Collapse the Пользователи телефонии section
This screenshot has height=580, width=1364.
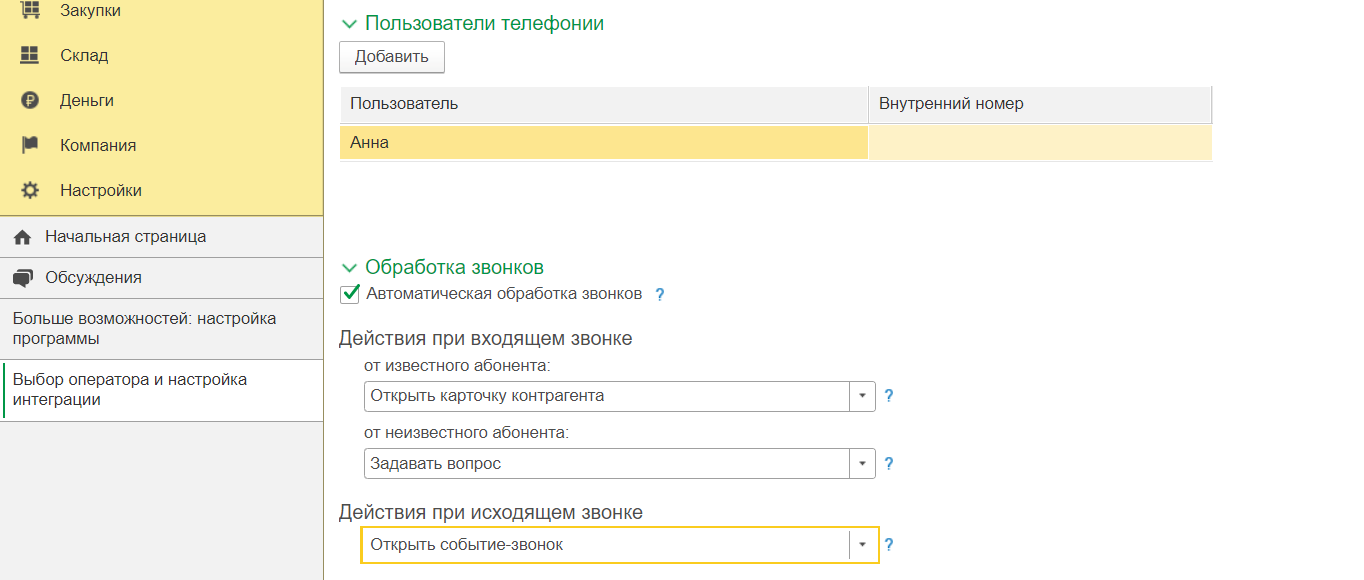[x=349, y=23]
